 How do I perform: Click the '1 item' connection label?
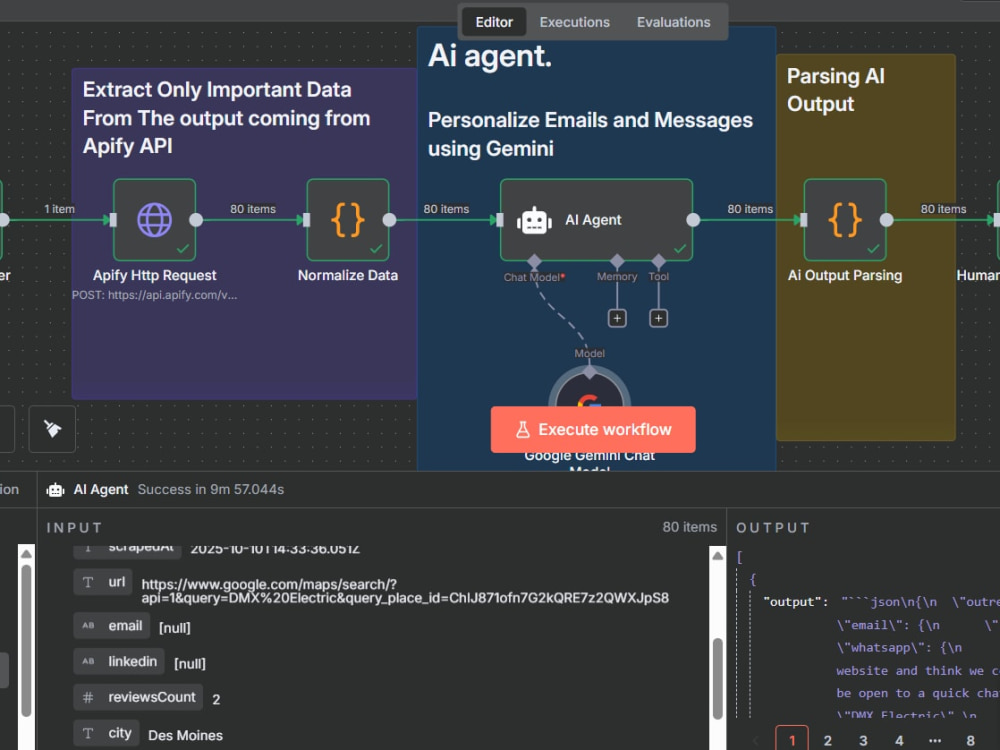pos(59,209)
